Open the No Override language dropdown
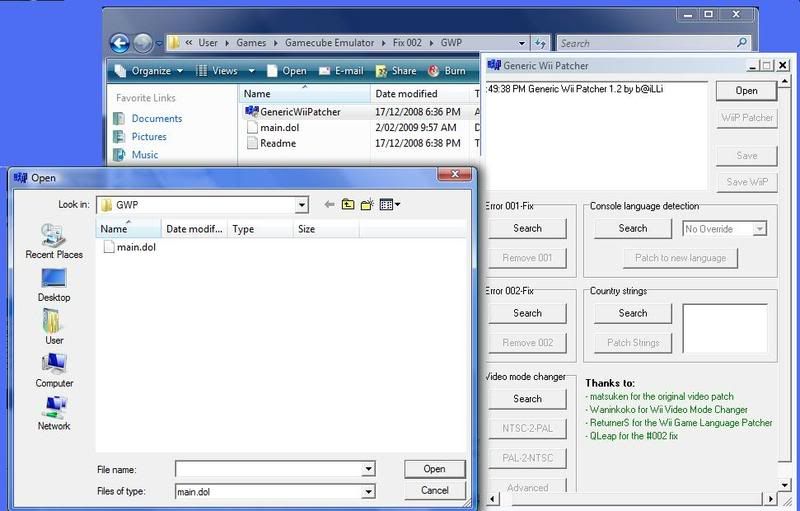Viewport: 800px width, 511px height. 760,229
